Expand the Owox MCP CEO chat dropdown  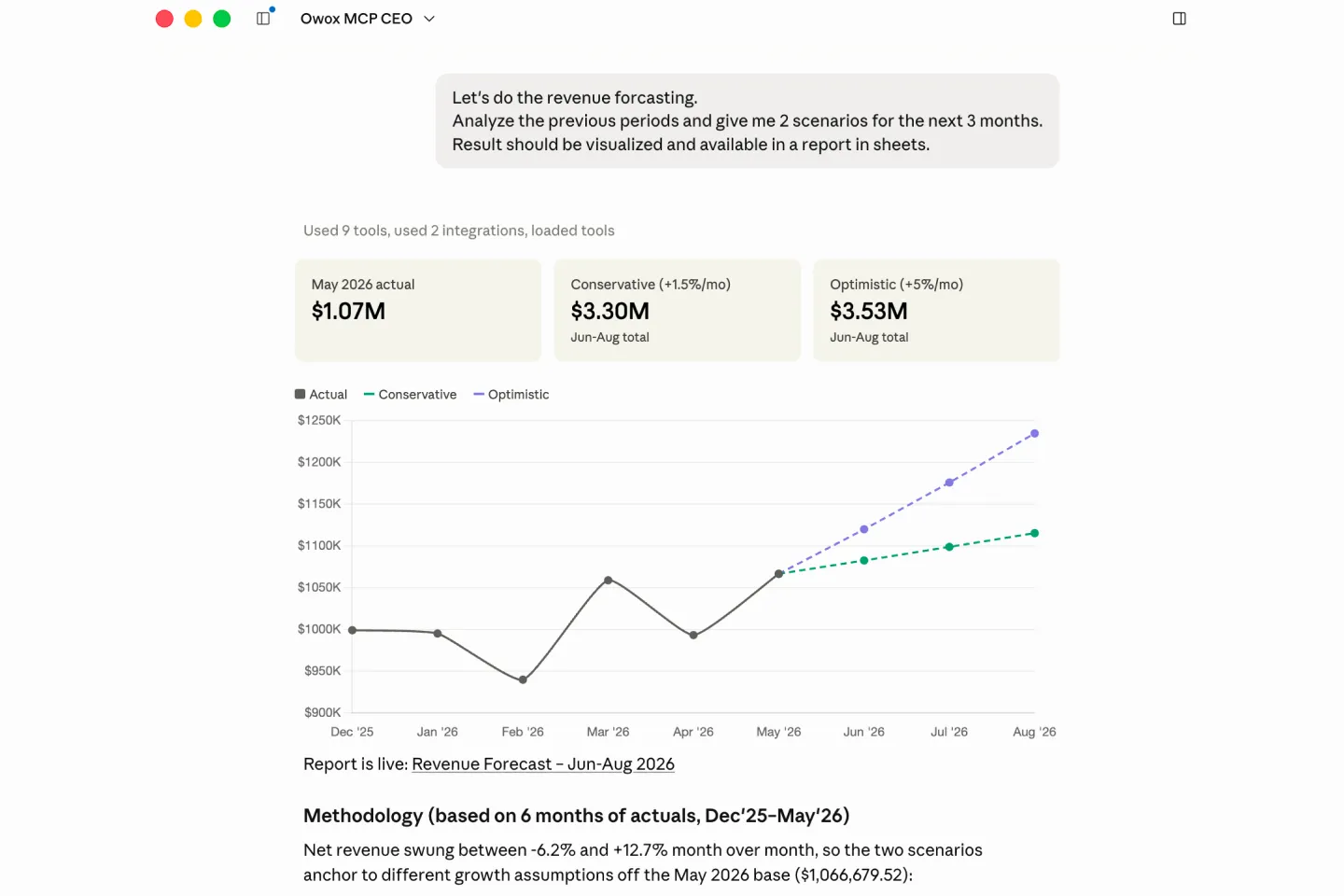(x=429, y=19)
